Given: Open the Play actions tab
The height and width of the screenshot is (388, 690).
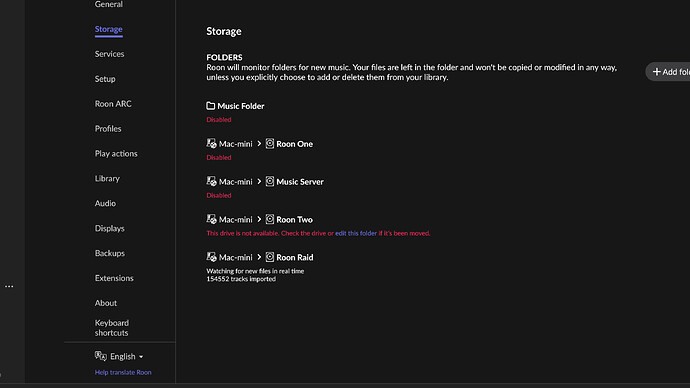Looking at the screenshot, I should pos(116,154).
